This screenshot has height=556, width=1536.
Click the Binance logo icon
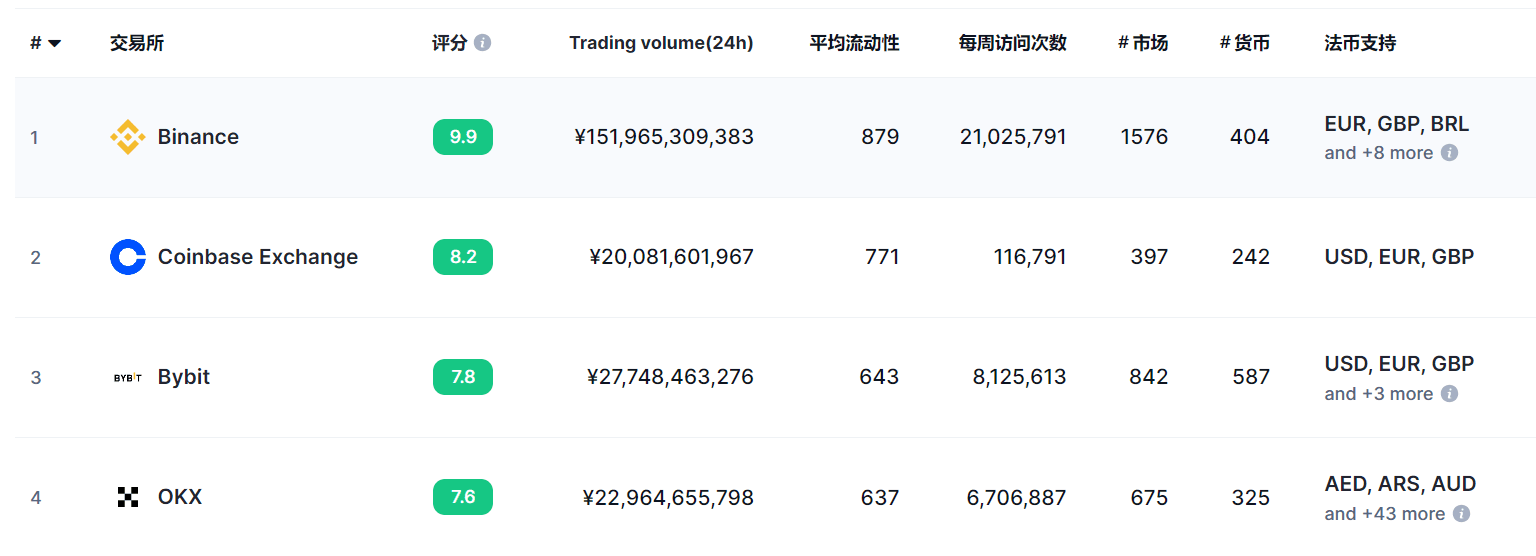point(128,137)
